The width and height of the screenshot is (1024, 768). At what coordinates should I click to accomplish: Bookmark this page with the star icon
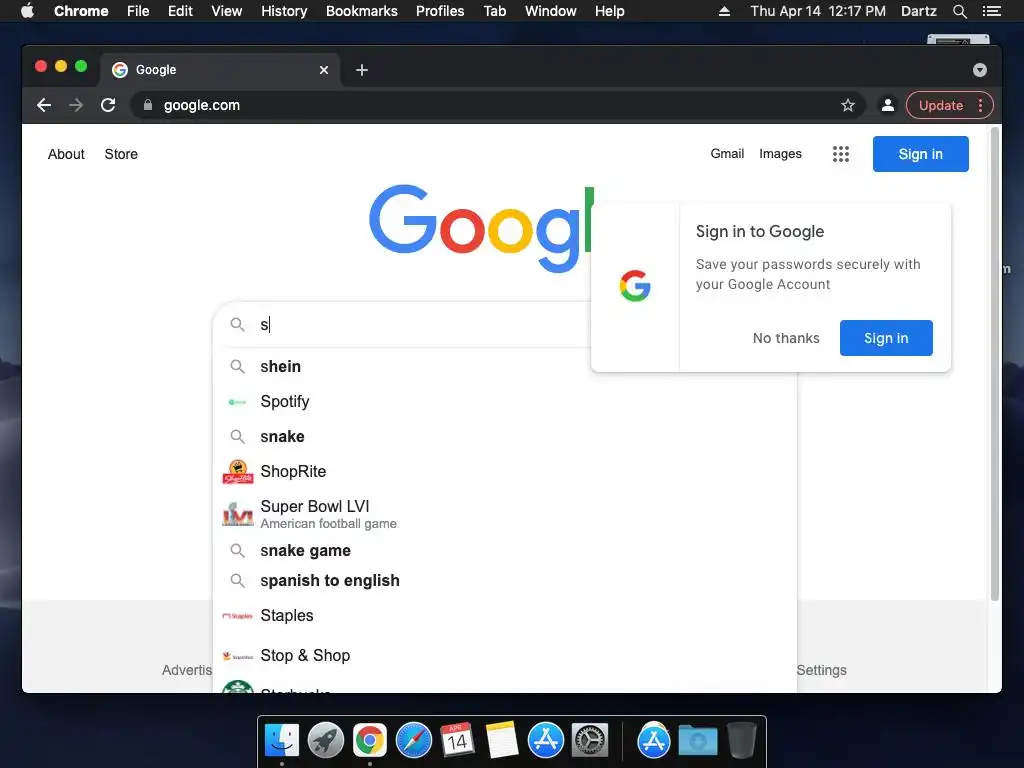[x=848, y=105]
